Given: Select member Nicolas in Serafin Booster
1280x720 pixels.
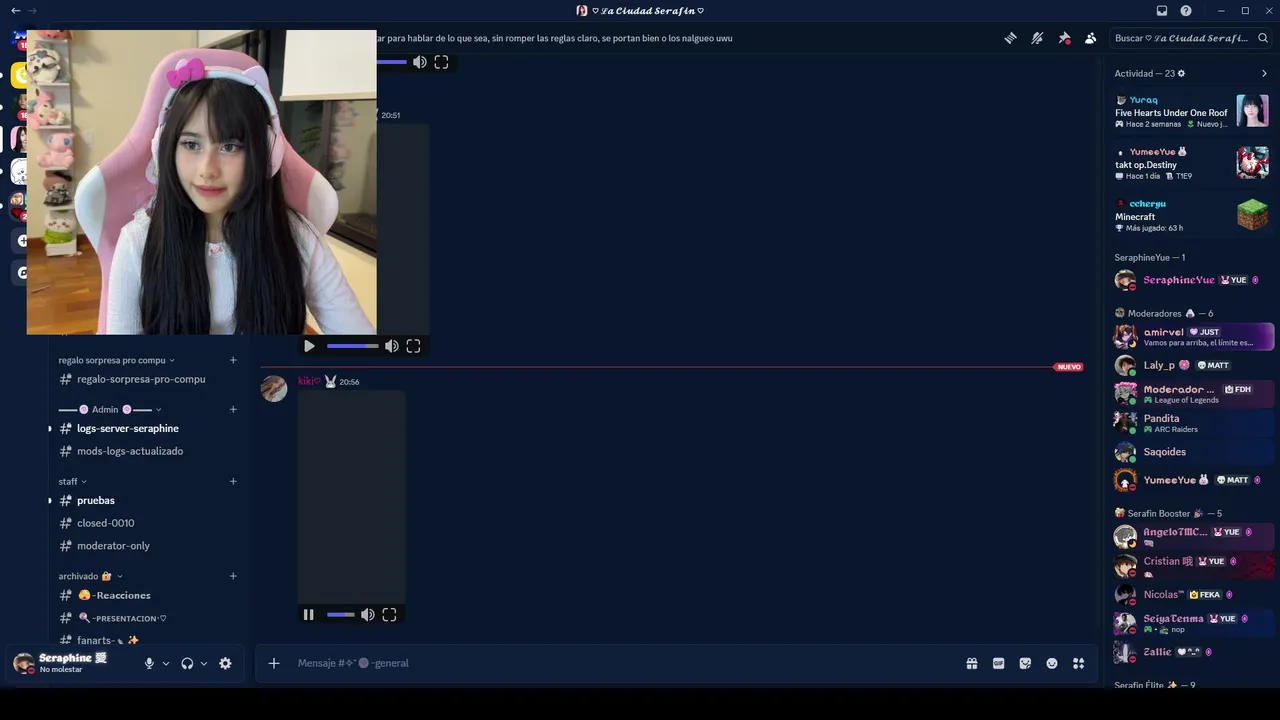Looking at the screenshot, I should (1192, 594).
